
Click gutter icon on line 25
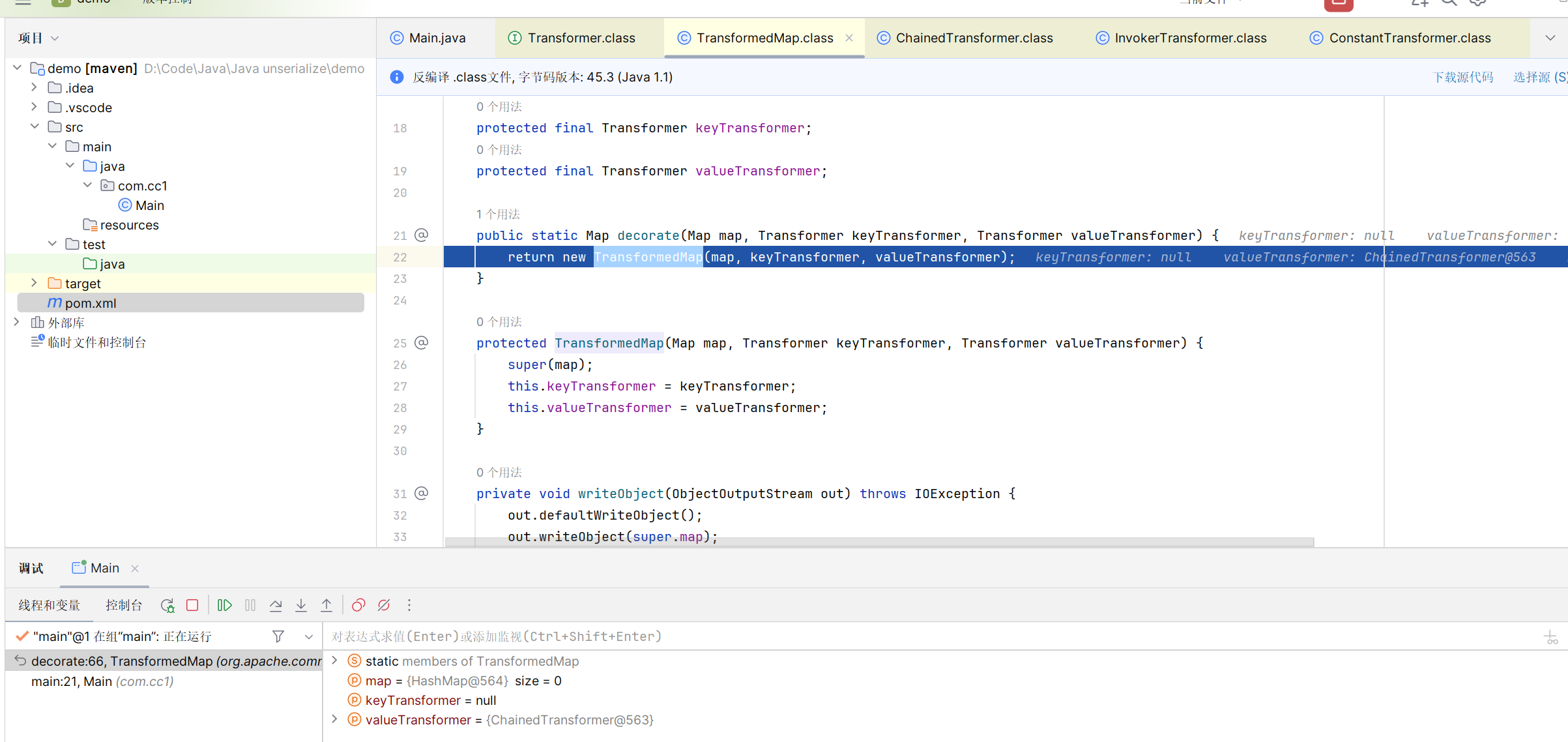pos(422,342)
